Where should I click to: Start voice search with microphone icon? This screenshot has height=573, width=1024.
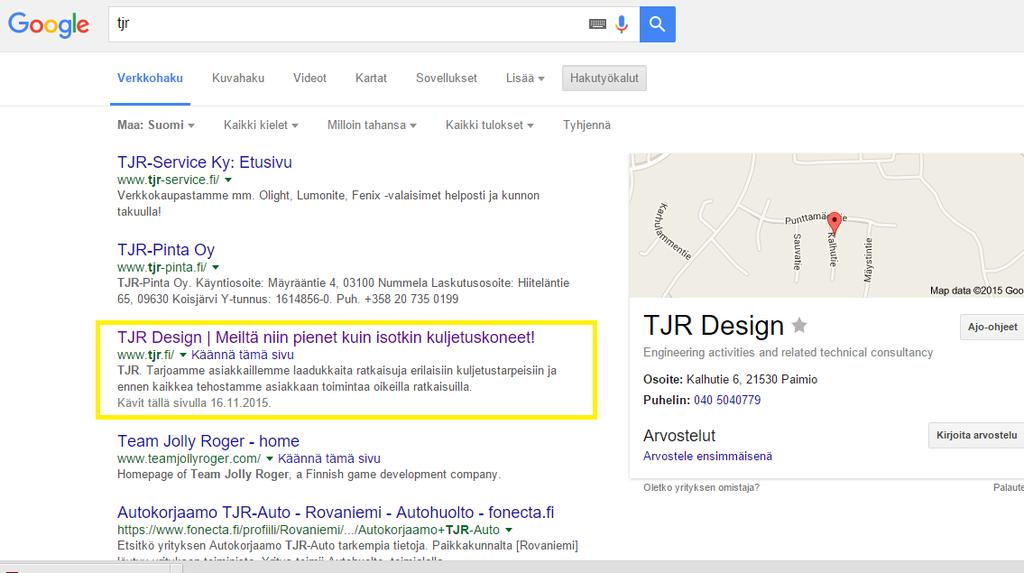pyautogui.click(x=621, y=24)
